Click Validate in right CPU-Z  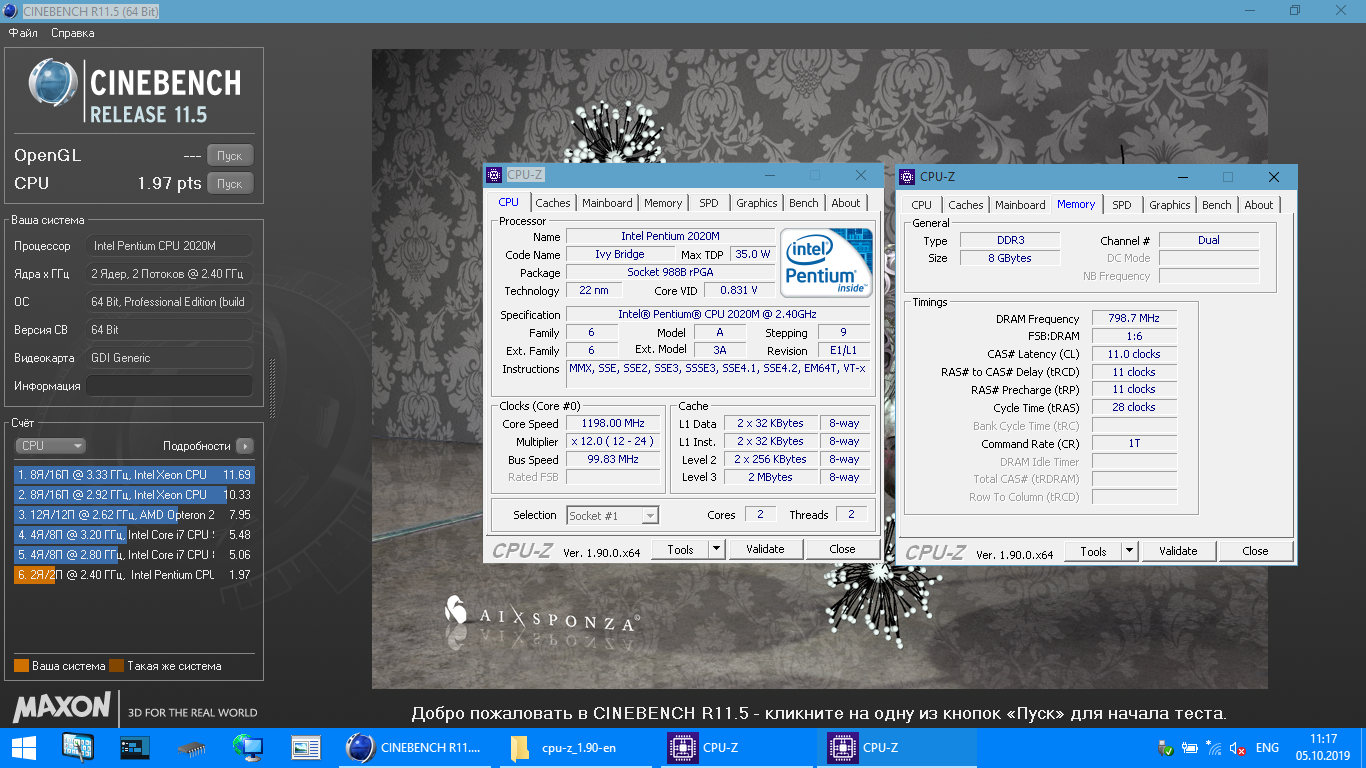pos(1178,551)
